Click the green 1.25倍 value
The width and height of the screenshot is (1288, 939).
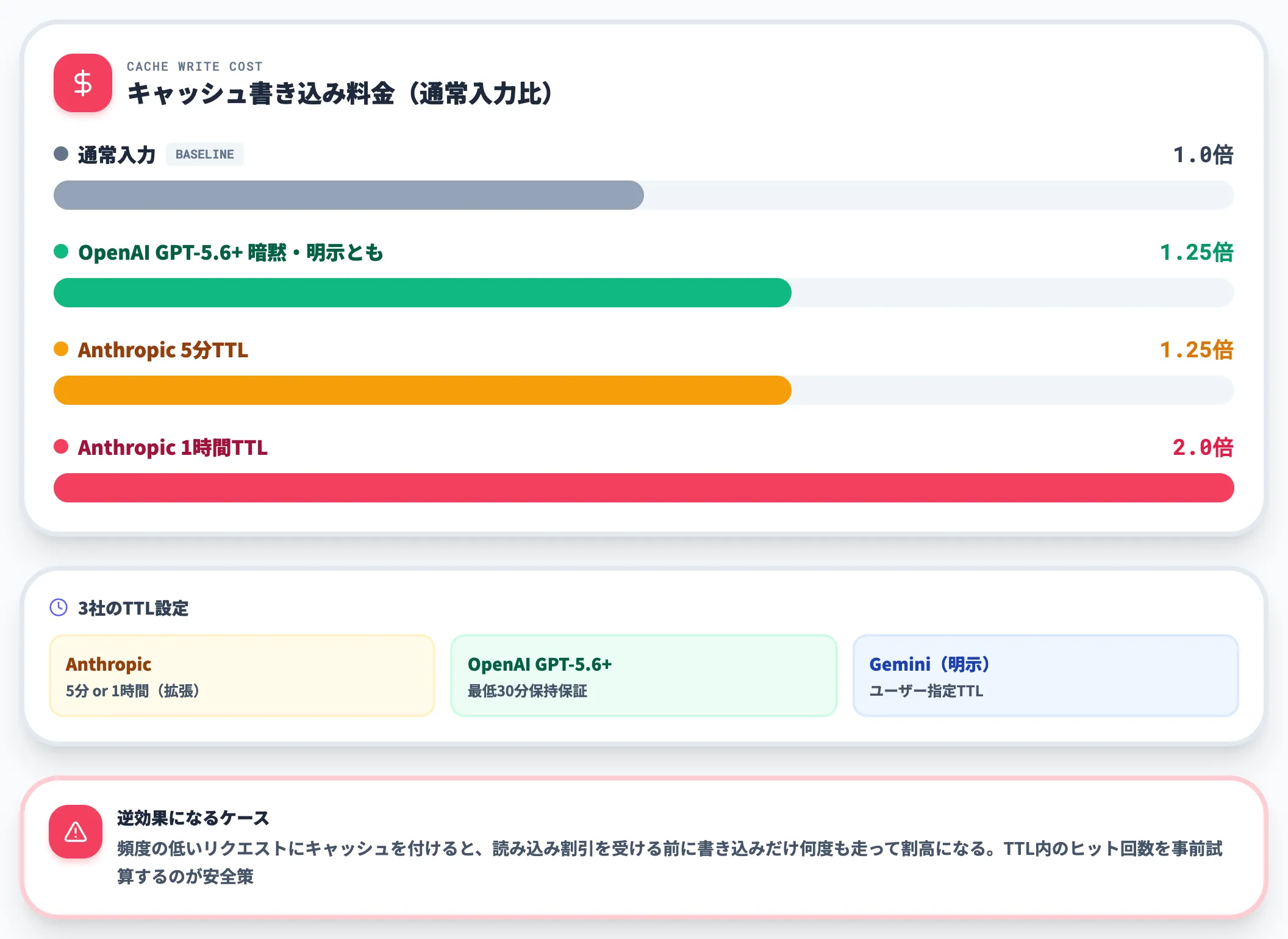pyautogui.click(x=1197, y=252)
